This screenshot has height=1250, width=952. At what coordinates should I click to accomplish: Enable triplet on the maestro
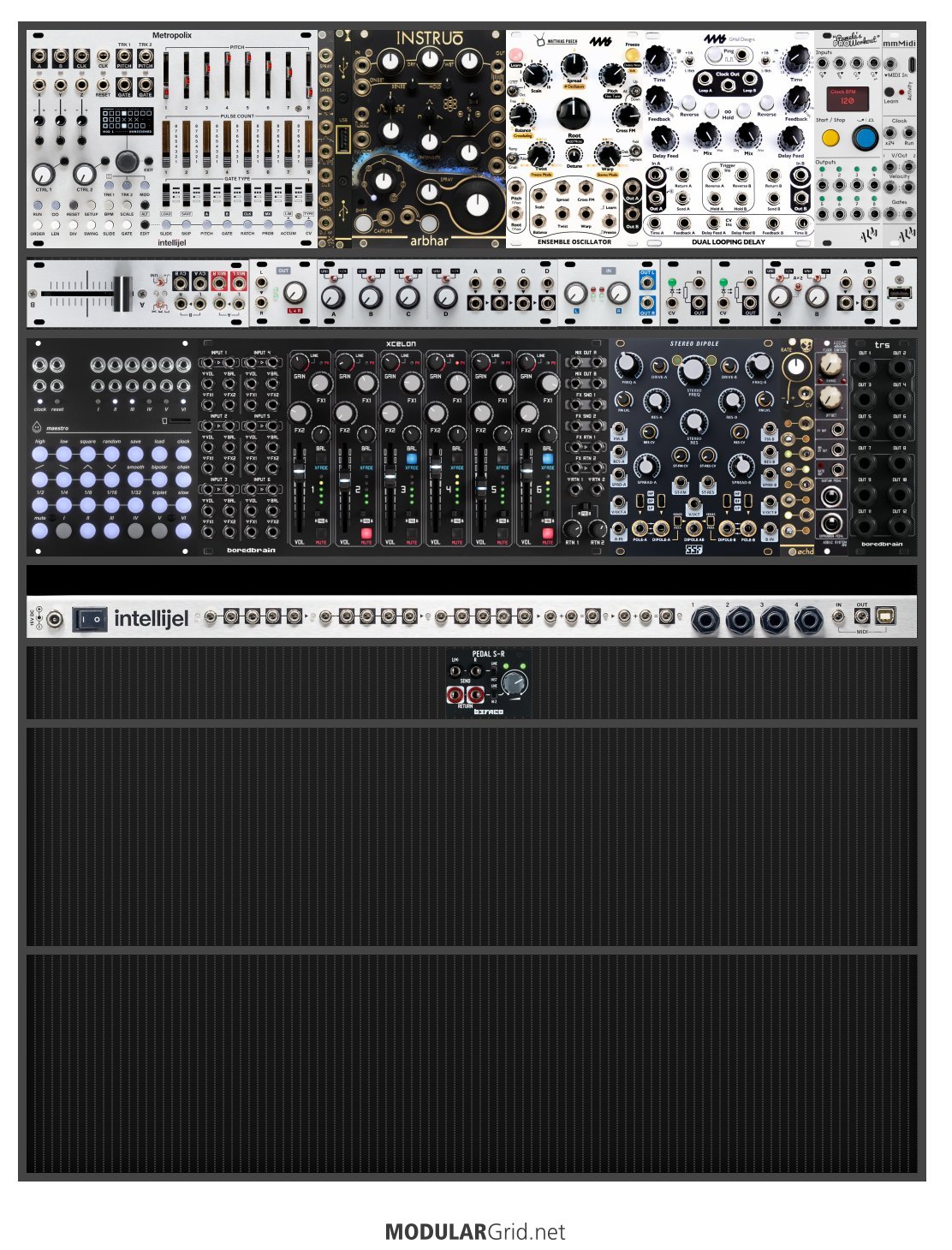[160, 505]
